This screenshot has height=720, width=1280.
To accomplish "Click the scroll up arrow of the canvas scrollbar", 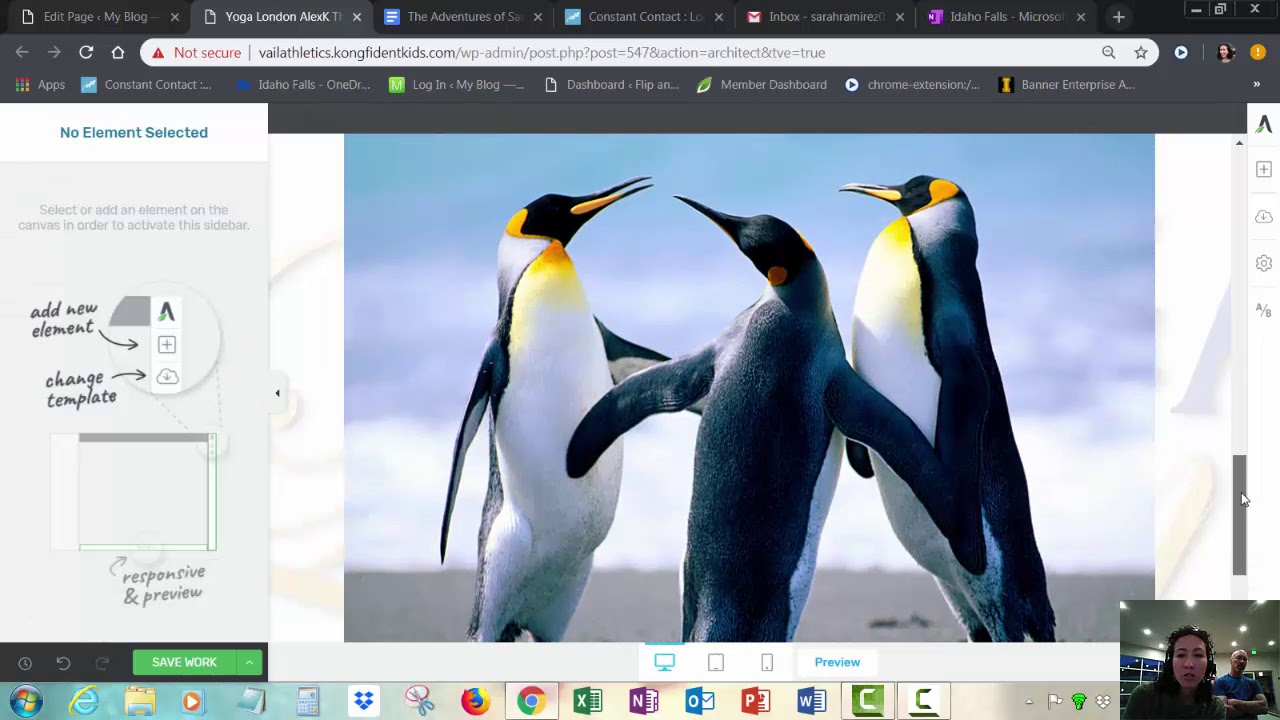I will click(x=1239, y=144).
